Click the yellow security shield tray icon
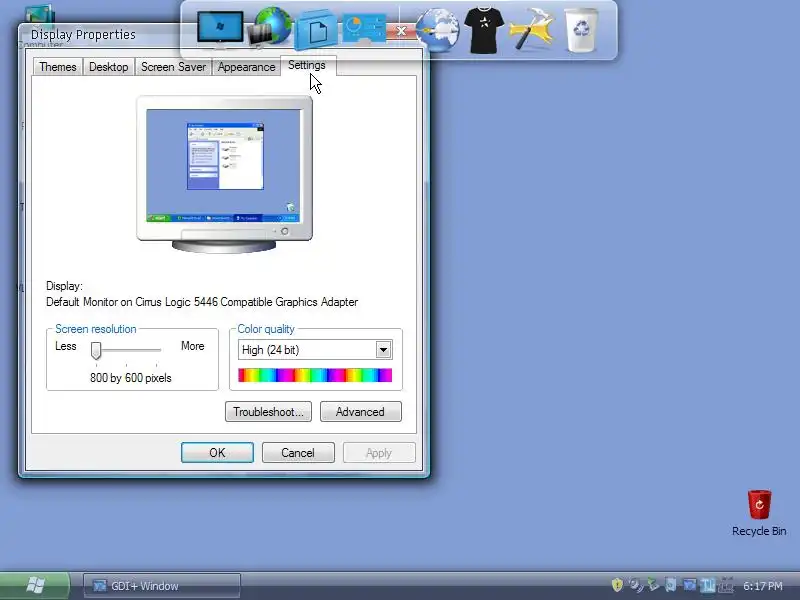This screenshot has height=600, width=800. [617, 585]
